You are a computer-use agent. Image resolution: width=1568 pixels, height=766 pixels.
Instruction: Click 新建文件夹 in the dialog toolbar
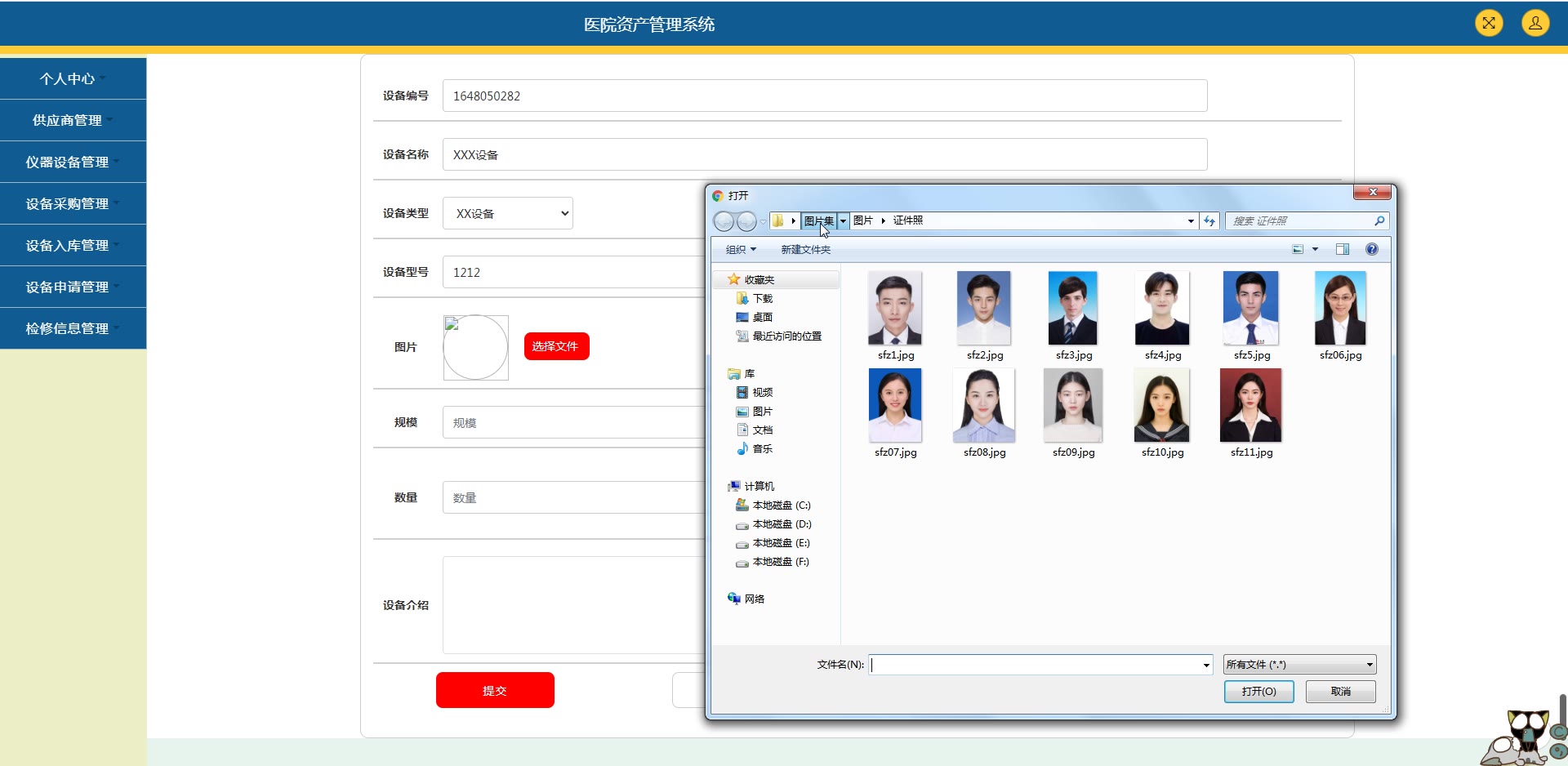(805, 249)
